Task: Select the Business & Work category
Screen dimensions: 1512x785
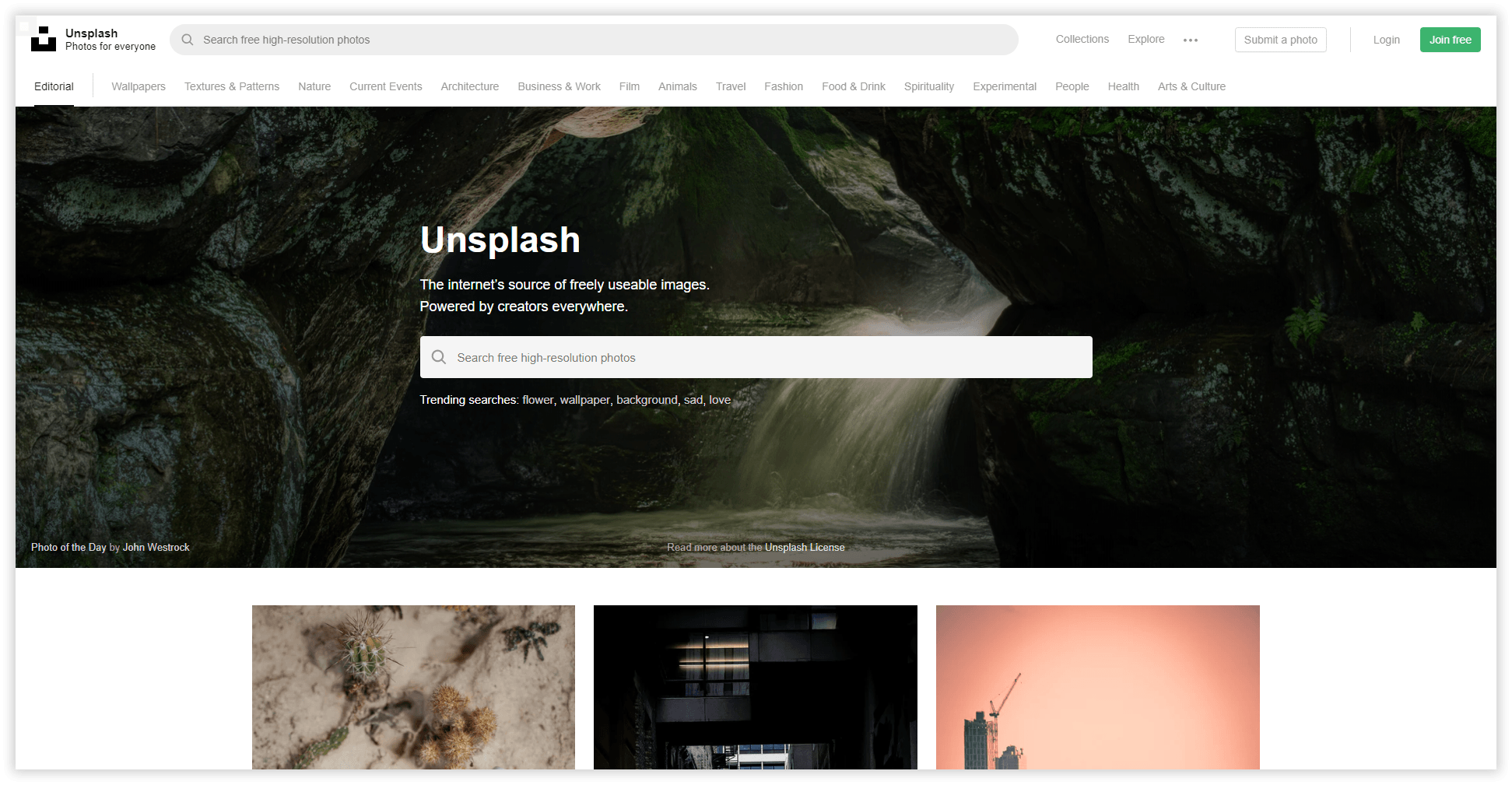Action: point(560,86)
